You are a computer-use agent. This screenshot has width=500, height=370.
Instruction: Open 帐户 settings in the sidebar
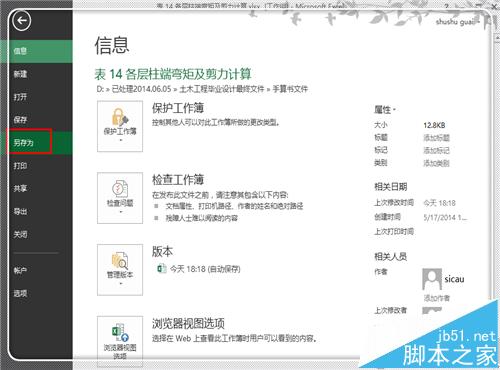[x=36, y=270]
